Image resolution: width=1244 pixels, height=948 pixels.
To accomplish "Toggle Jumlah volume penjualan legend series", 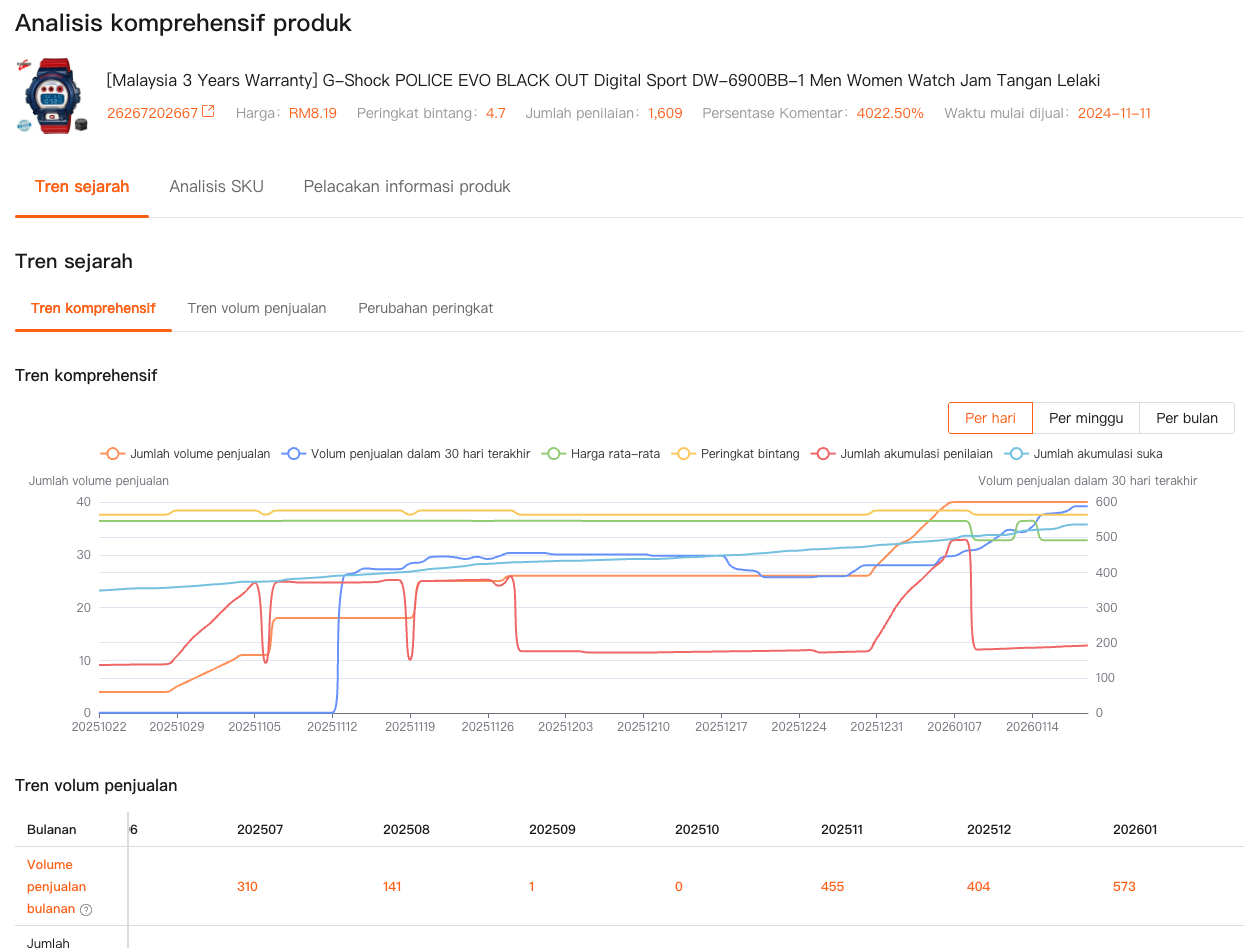I will point(187,453).
